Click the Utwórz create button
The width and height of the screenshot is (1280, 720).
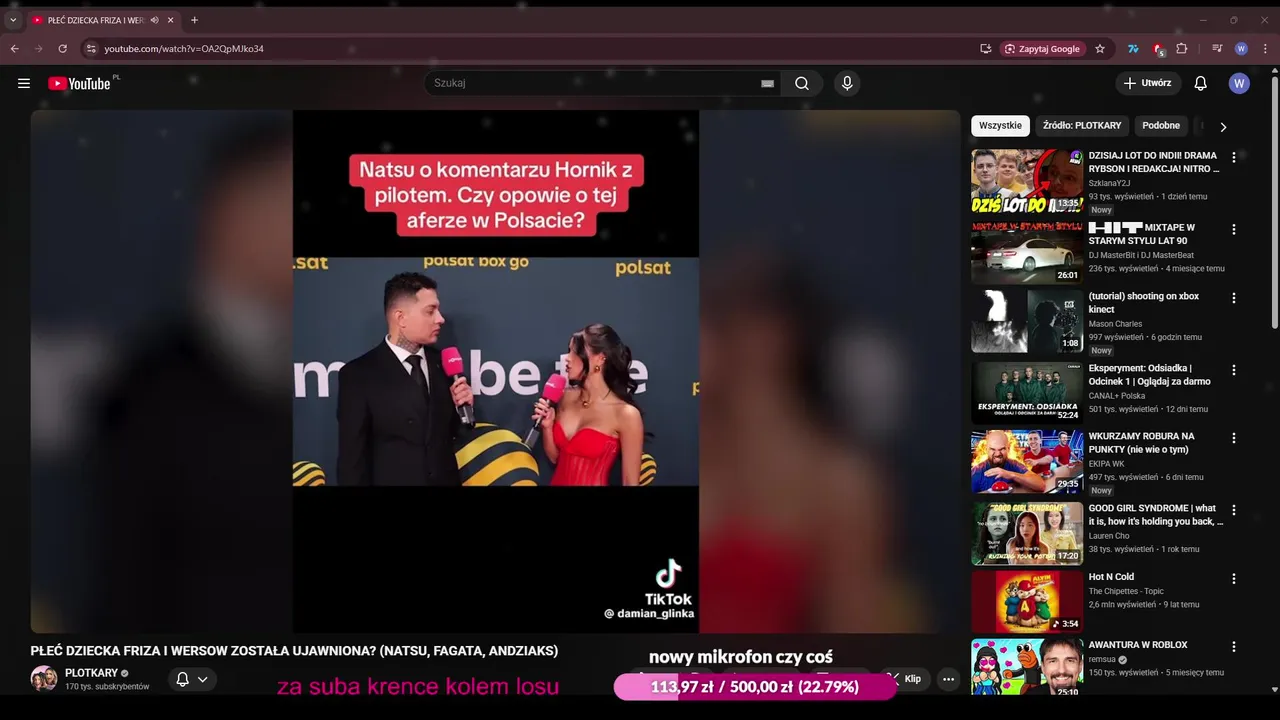tap(1148, 83)
